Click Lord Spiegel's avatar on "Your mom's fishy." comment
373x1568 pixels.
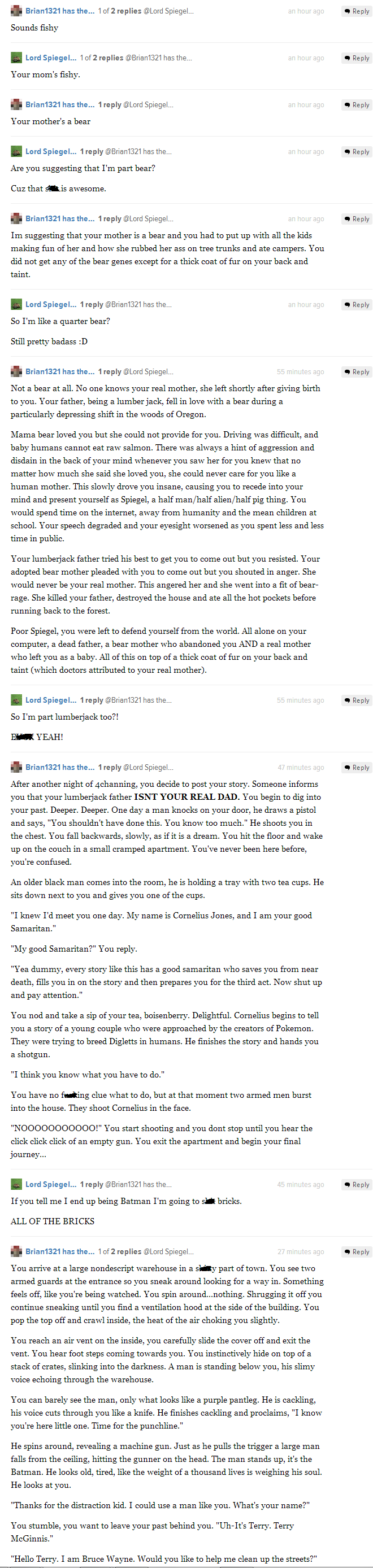coord(16,58)
